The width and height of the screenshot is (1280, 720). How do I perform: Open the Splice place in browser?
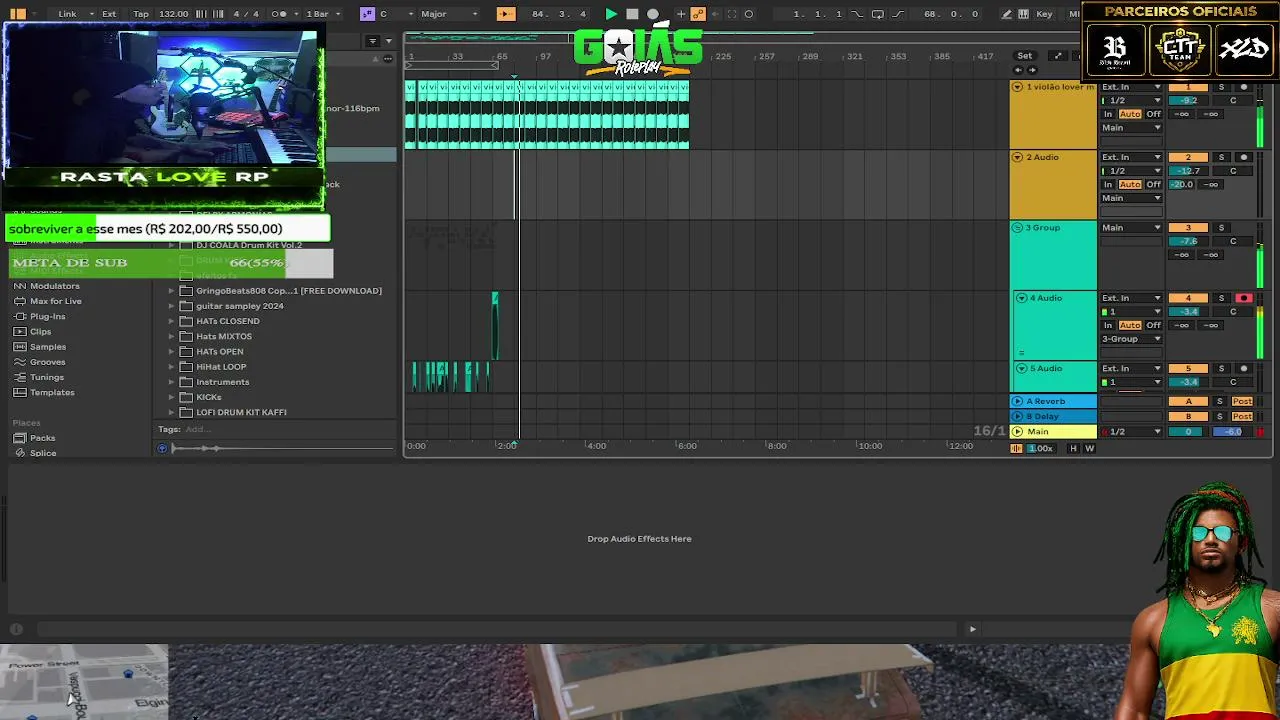(35, 453)
